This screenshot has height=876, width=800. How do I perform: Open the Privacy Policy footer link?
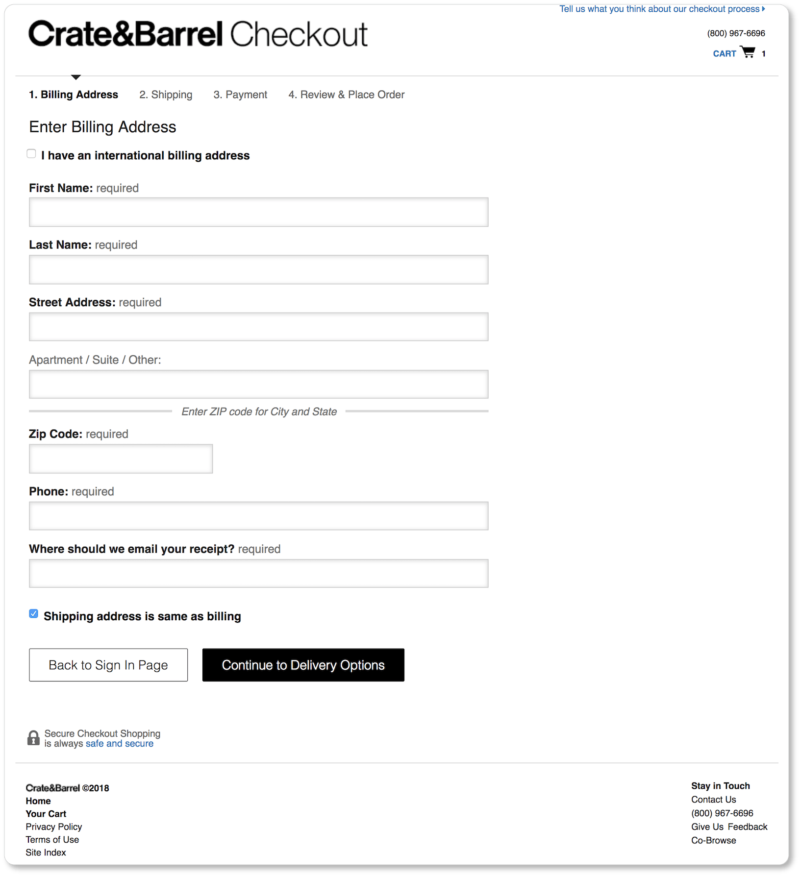54,827
